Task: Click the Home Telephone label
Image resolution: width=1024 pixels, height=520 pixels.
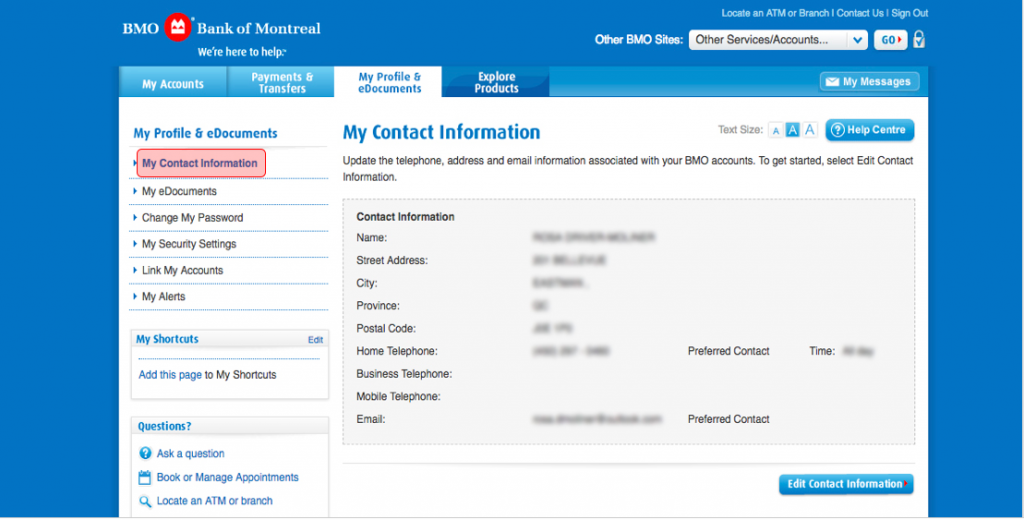Action: pos(397,351)
